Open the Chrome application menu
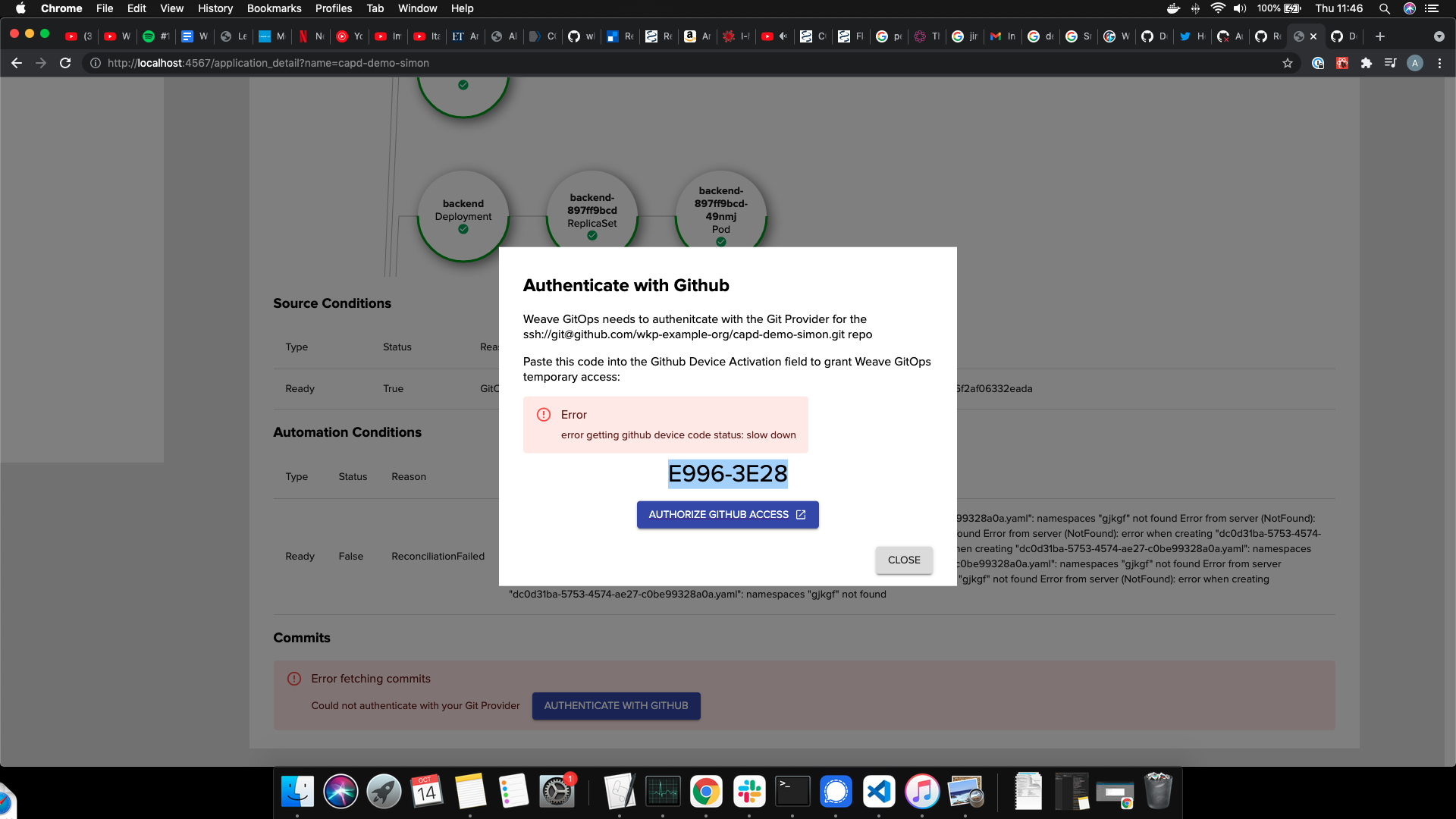The image size is (1456, 819). tap(61, 8)
